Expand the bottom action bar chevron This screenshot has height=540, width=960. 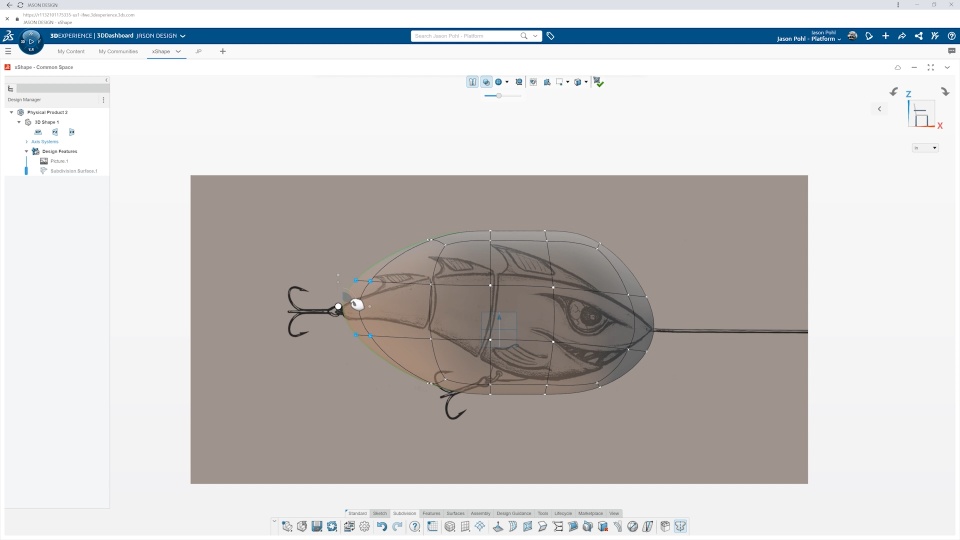pyautogui.click(x=274, y=522)
